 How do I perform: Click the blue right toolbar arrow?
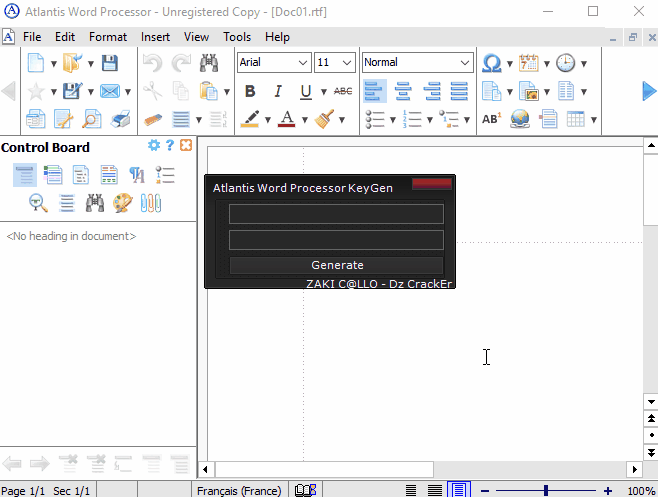tap(649, 91)
